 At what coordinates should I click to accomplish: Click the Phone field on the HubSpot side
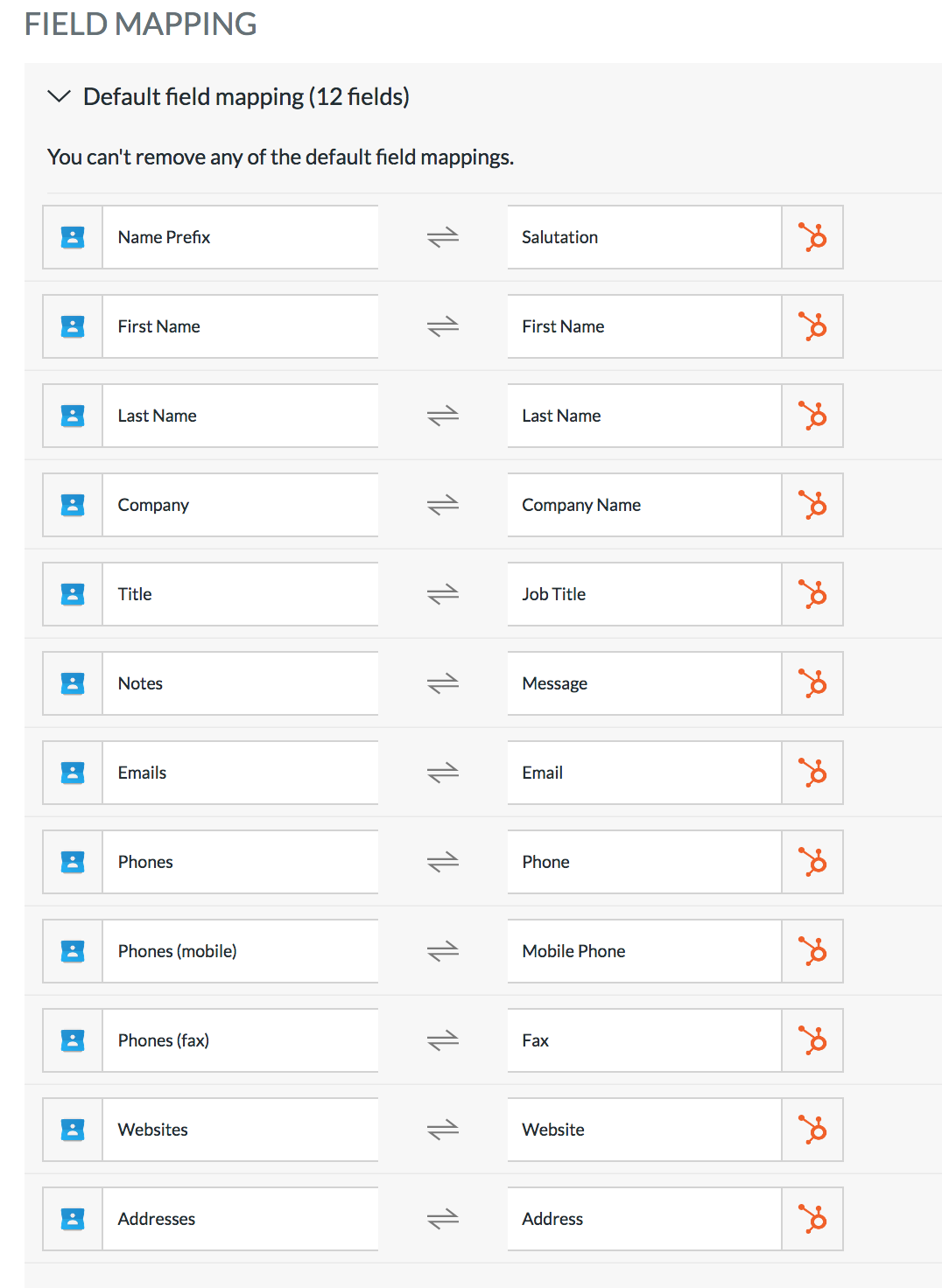[643, 862]
